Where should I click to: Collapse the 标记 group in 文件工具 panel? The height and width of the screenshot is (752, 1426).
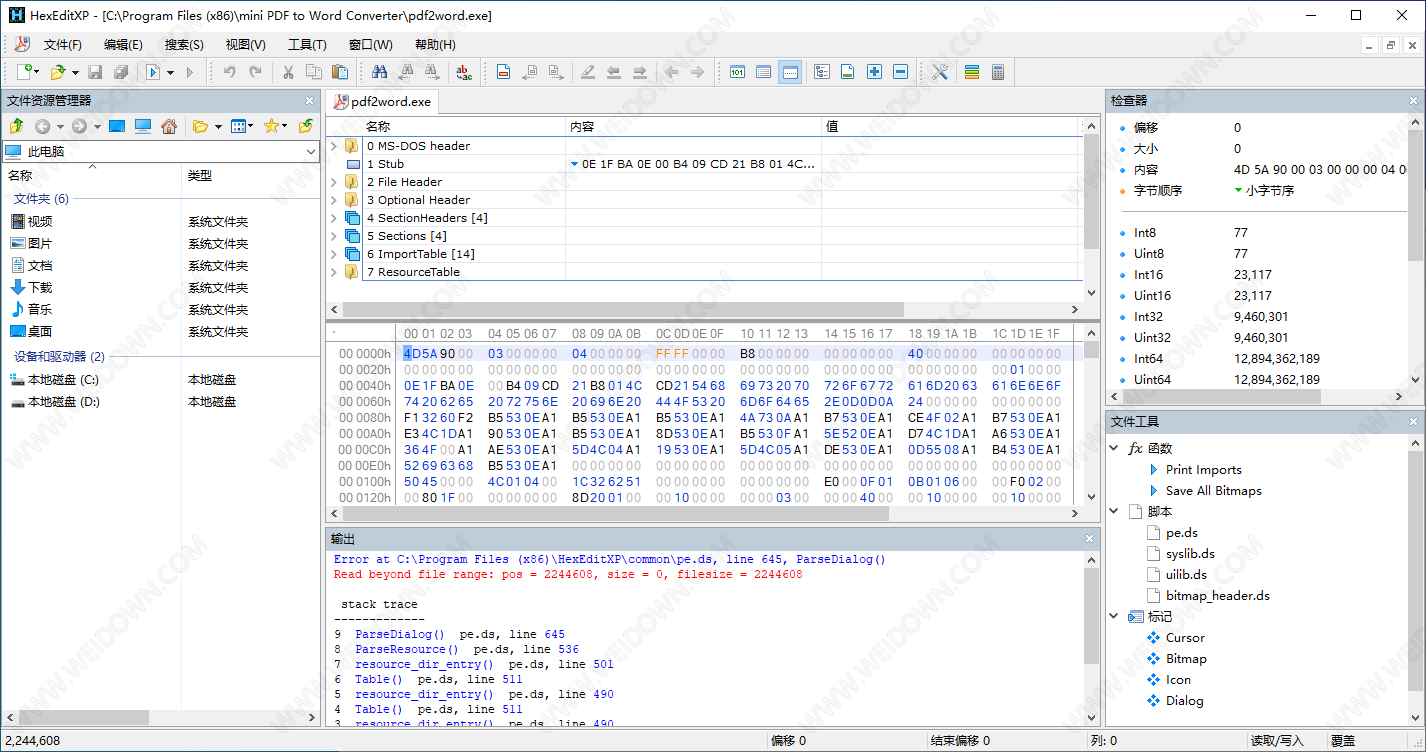point(1115,616)
